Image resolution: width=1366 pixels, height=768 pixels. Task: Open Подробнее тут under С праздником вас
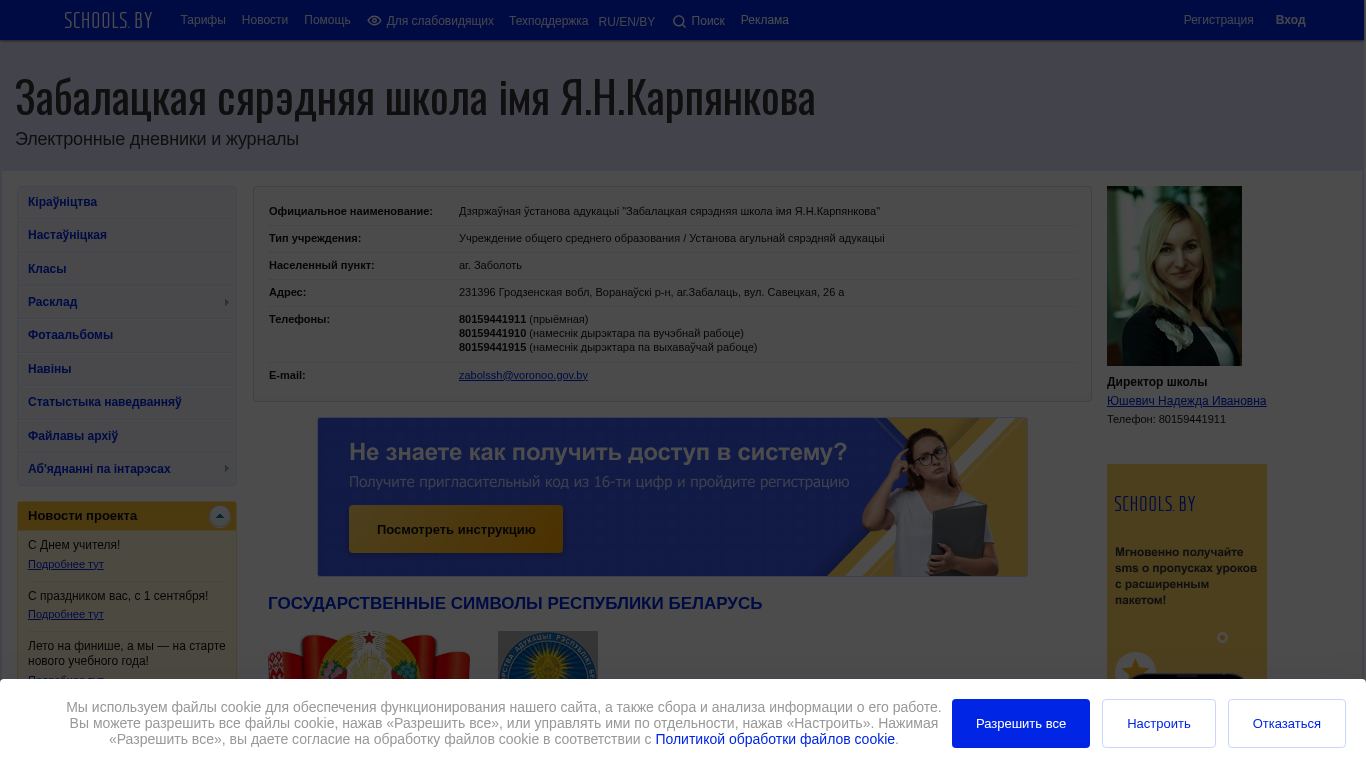66,614
